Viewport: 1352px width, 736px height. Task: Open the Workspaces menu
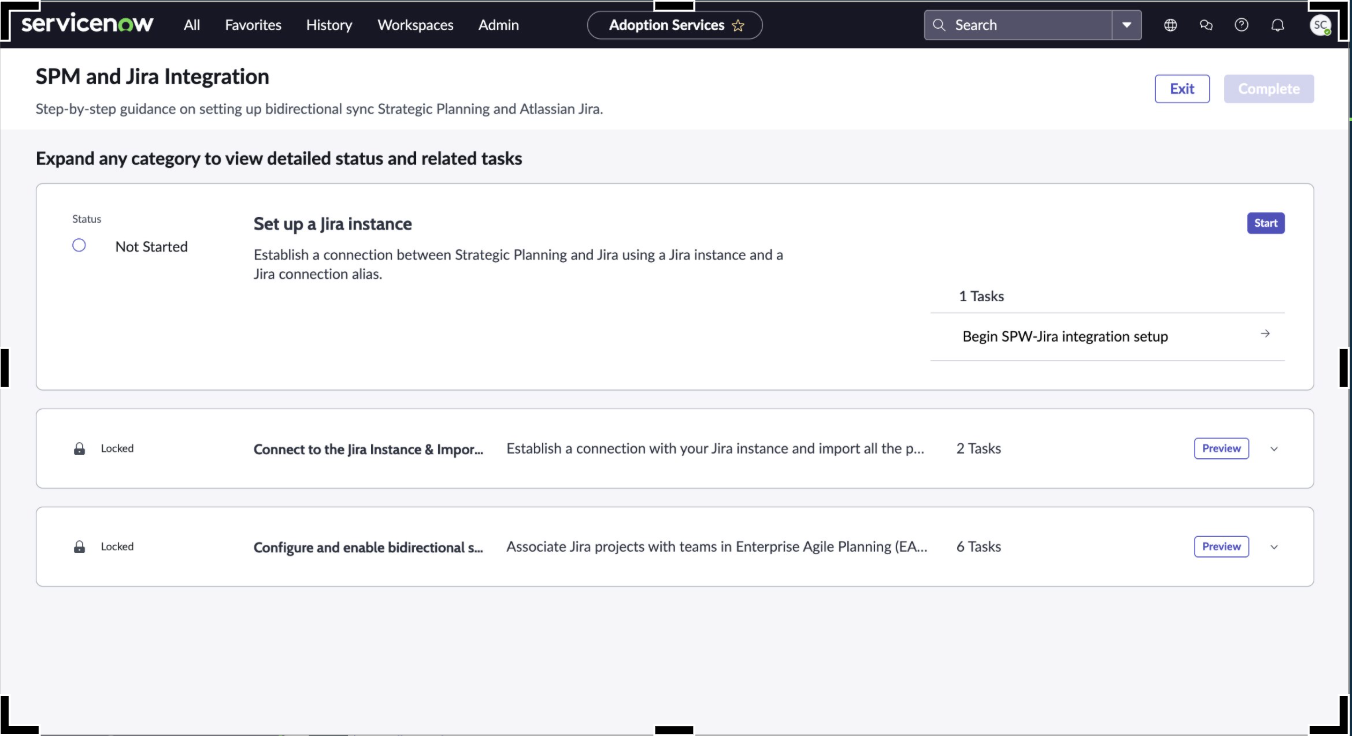415,25
